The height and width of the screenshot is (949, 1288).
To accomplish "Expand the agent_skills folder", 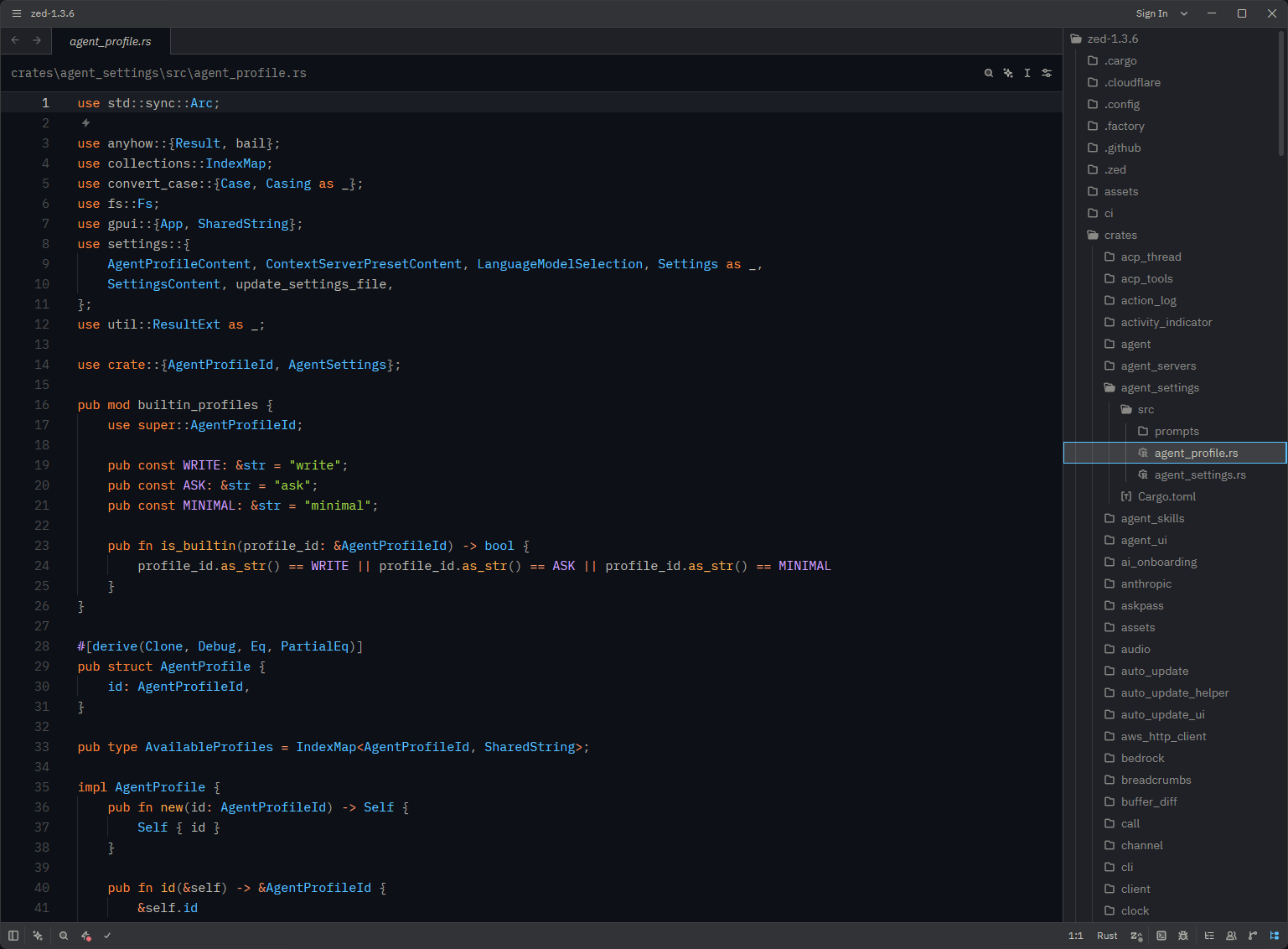I will [1173, 518].
